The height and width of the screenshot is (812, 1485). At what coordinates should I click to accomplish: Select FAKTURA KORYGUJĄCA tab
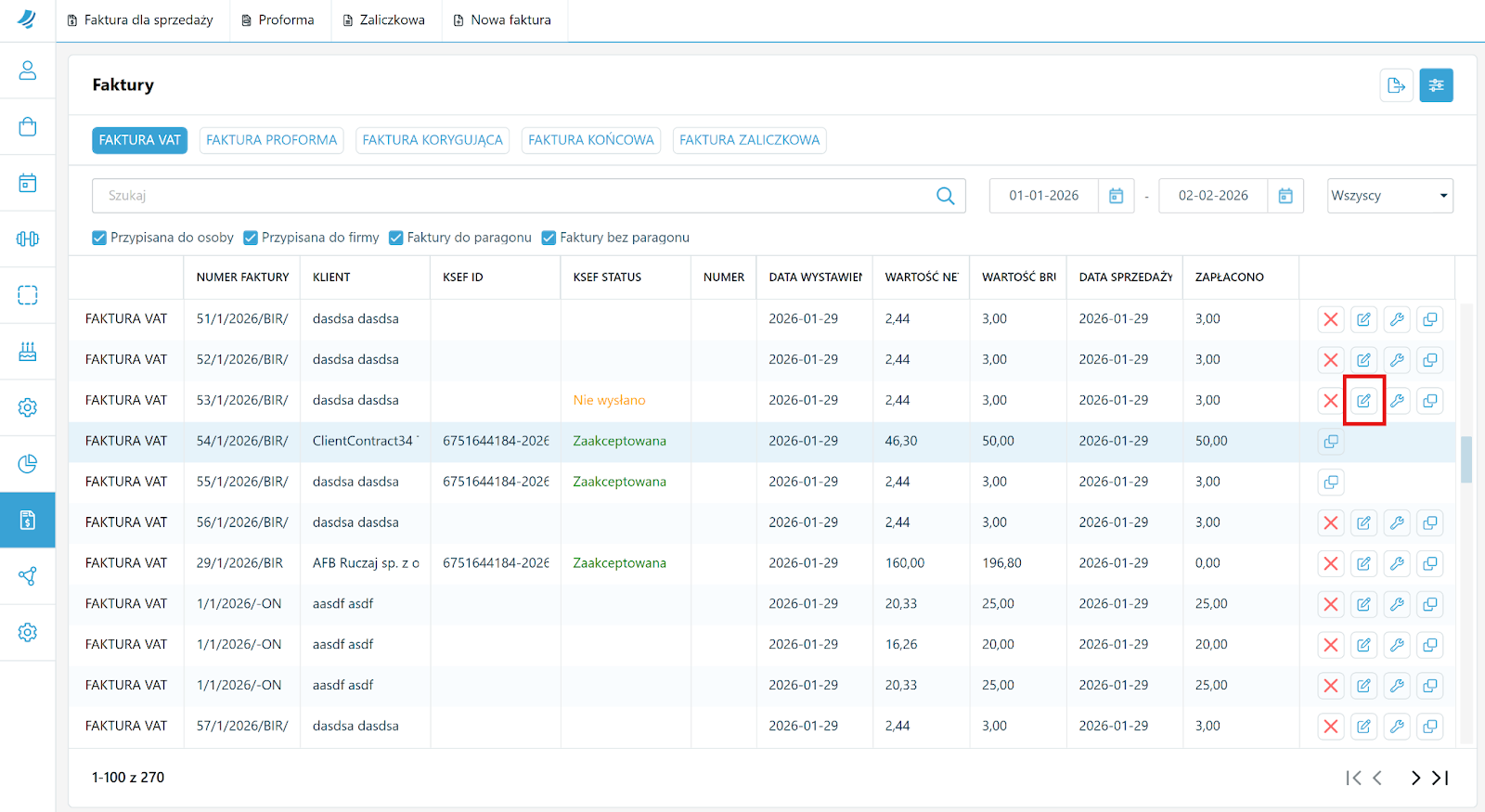433,140
